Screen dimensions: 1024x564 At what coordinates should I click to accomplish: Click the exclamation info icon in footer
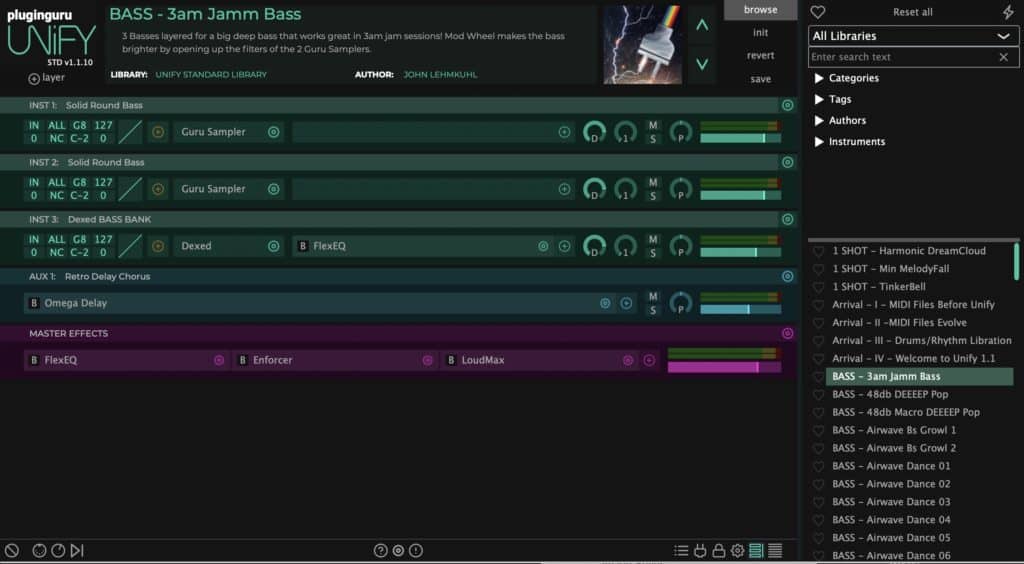pyautogui.click(x=416, y=550)
